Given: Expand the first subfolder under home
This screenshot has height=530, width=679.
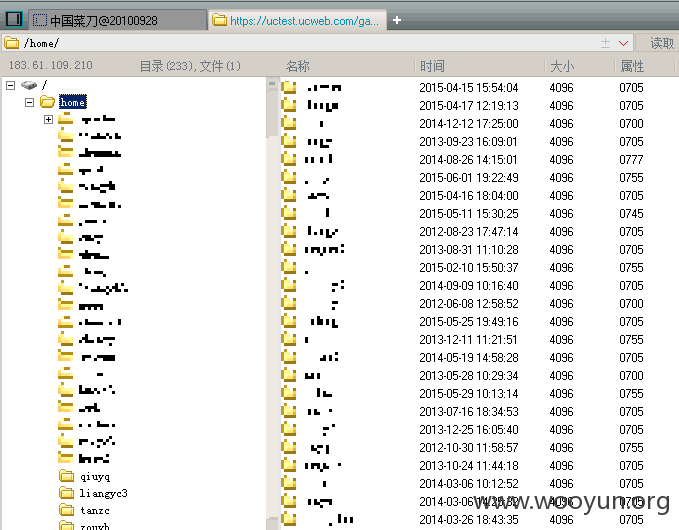Looking at the screenshot, I should point(48,119).
